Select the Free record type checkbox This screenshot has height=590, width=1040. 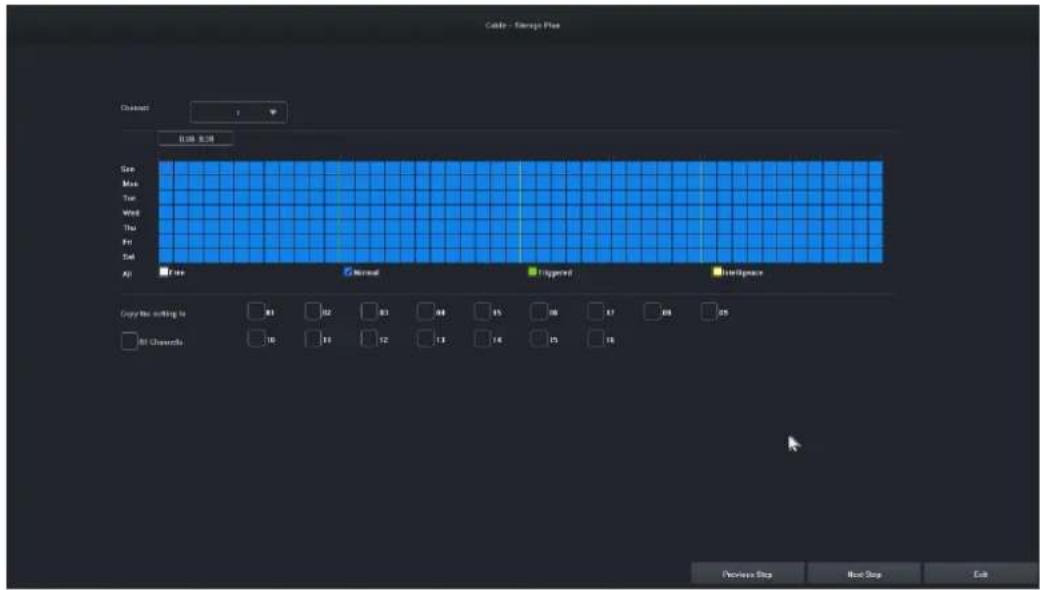(164, 272)
